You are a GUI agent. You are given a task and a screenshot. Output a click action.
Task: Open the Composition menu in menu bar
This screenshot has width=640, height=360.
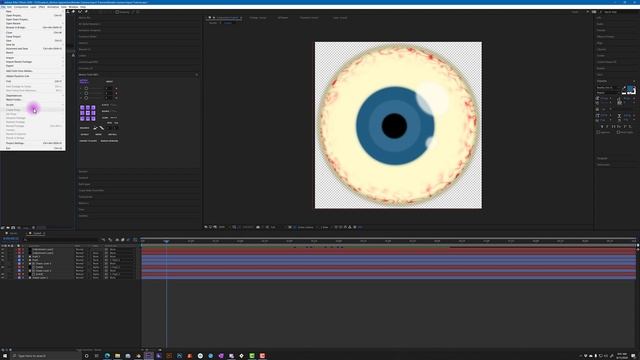(21, 7)
